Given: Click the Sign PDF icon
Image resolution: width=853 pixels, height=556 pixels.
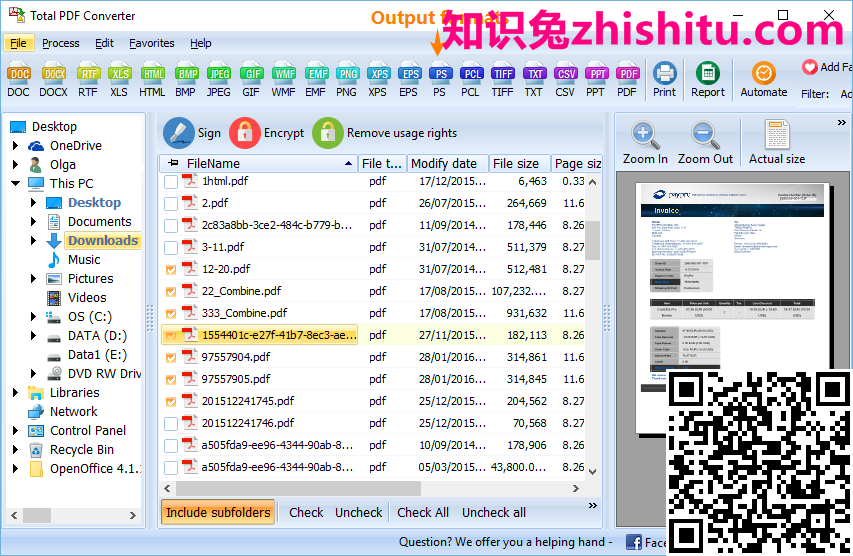Looking at the screenshot, I should (x=178, y=133).
